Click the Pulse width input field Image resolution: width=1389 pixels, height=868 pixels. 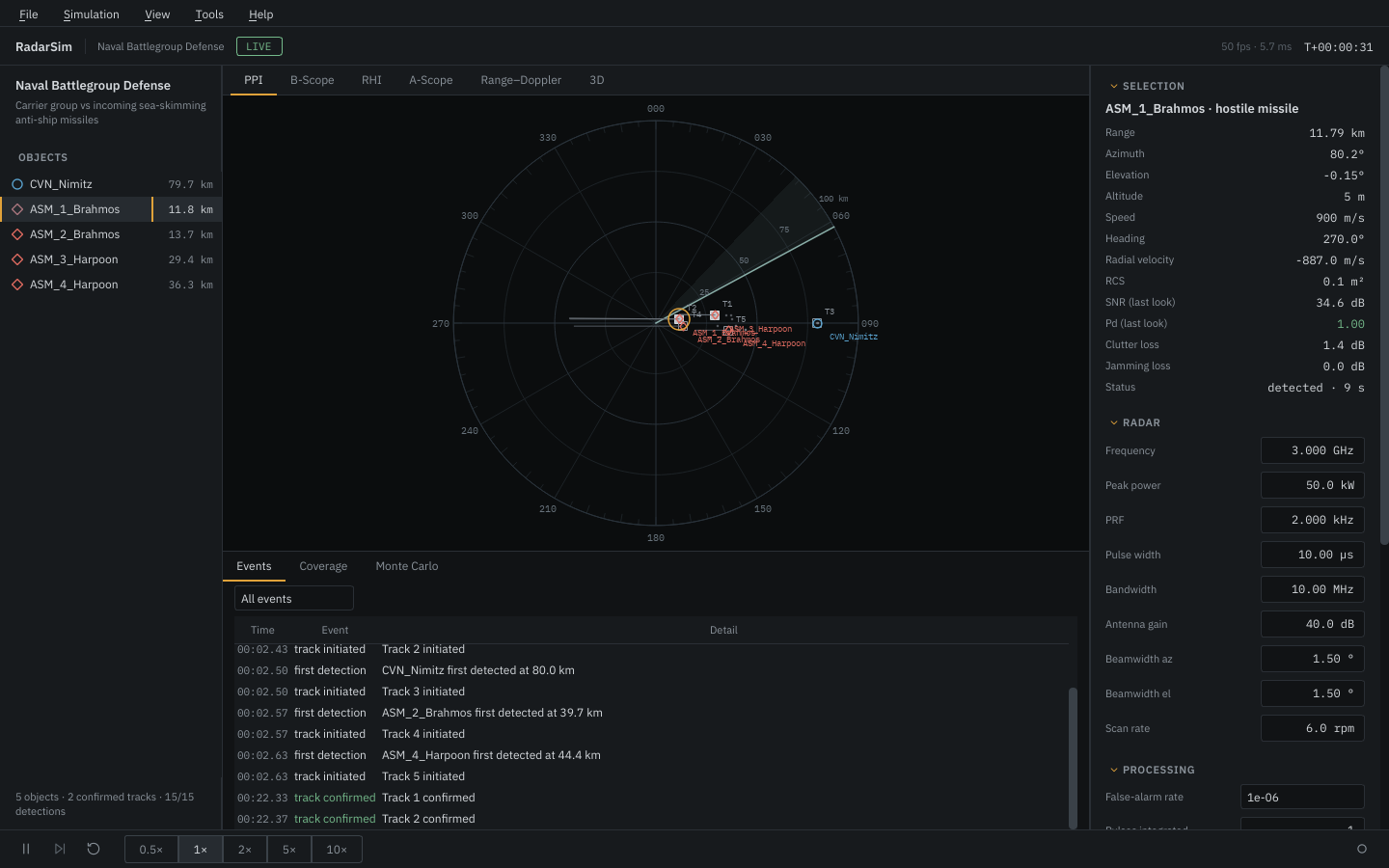[x=1313, y=555]
